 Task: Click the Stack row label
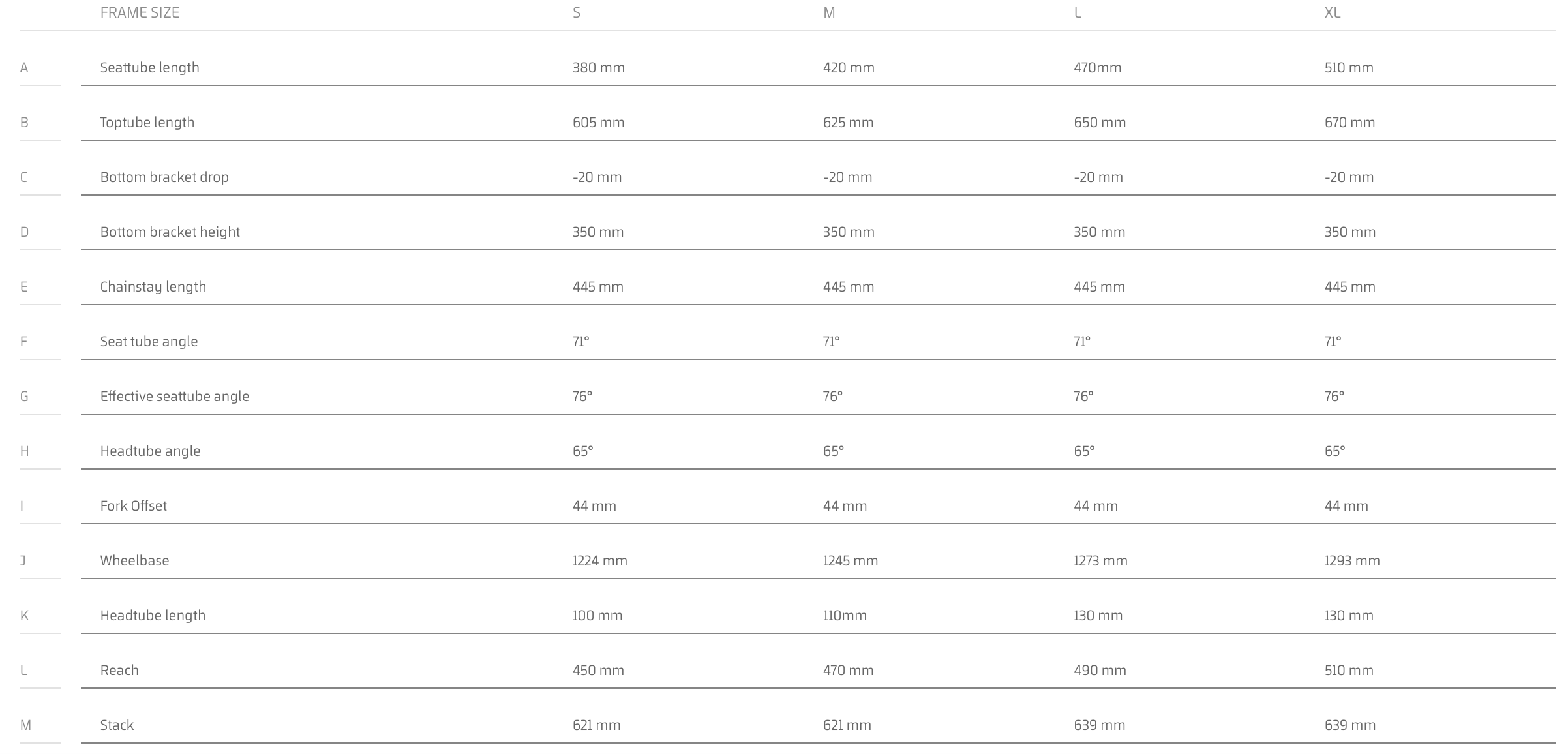click(x=117, y=725)
